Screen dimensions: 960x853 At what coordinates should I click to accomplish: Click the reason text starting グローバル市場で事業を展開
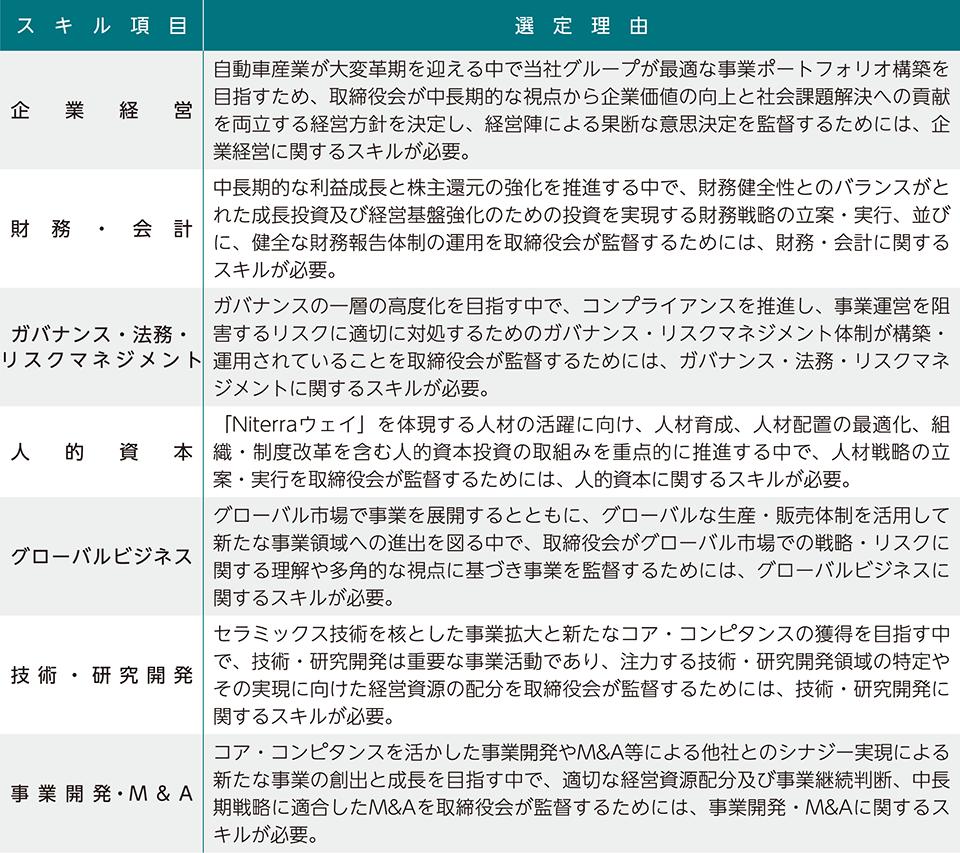pyautogui.click(x=581, y=557)
